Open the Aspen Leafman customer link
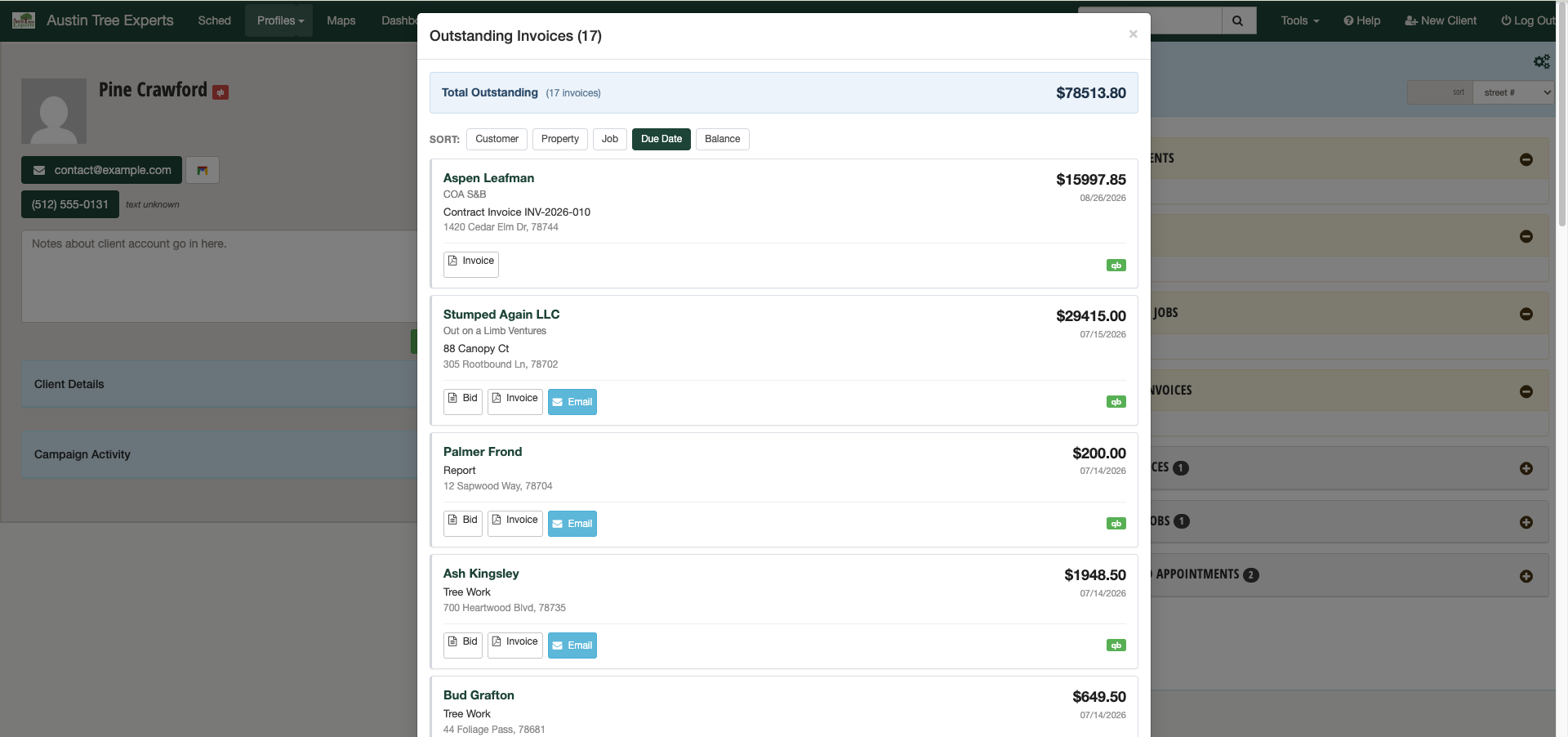The width and height of the screenshot is (1568, 737). [488, 178]
